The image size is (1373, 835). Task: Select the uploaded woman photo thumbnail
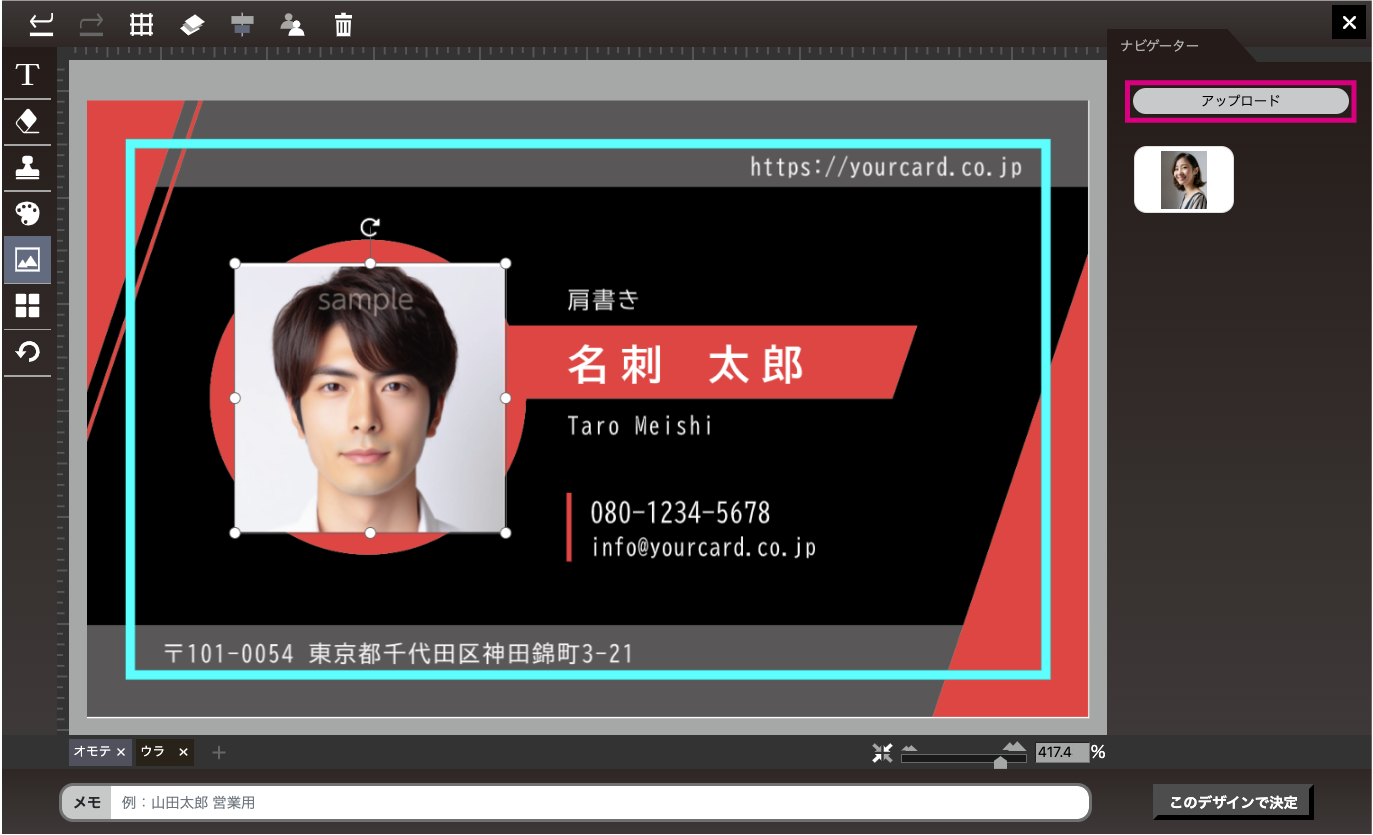pos(1184,180)
